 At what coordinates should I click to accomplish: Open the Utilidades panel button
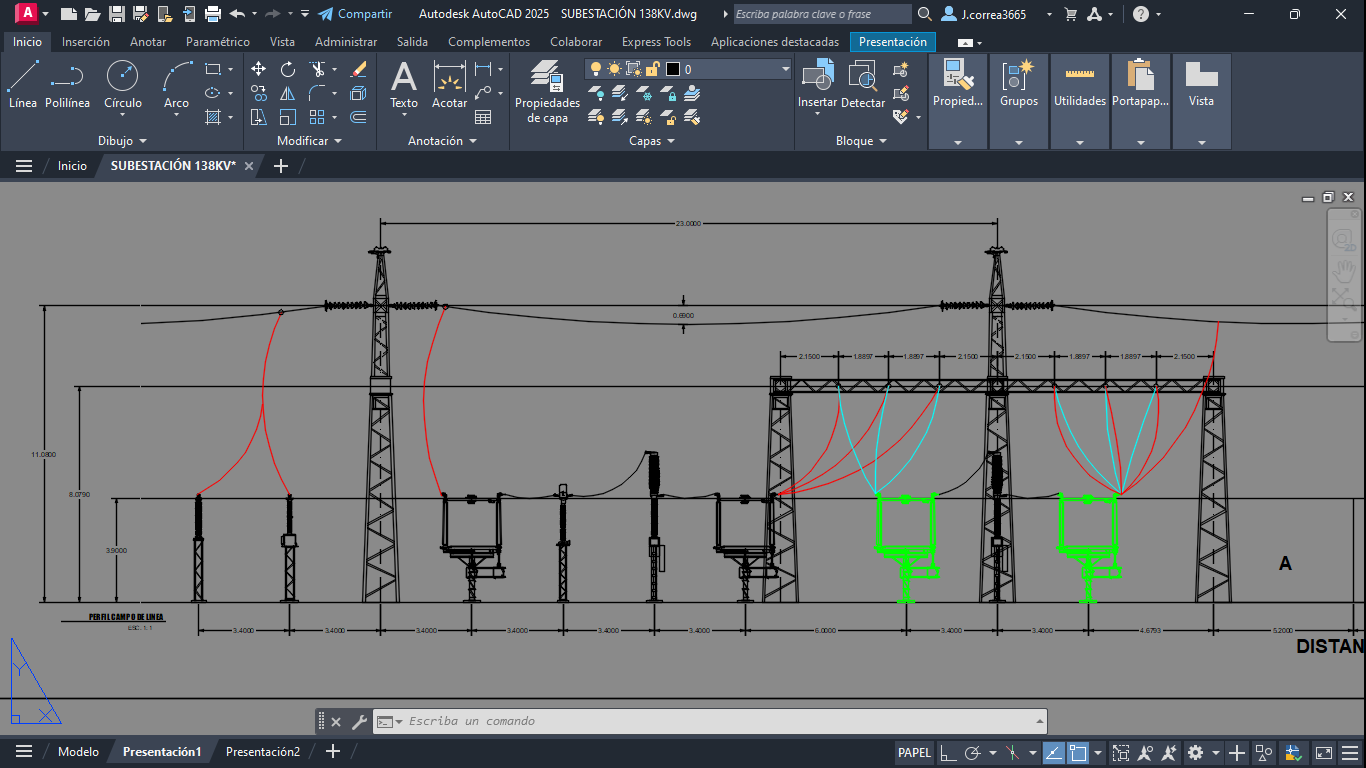[x=1079, y=100]
